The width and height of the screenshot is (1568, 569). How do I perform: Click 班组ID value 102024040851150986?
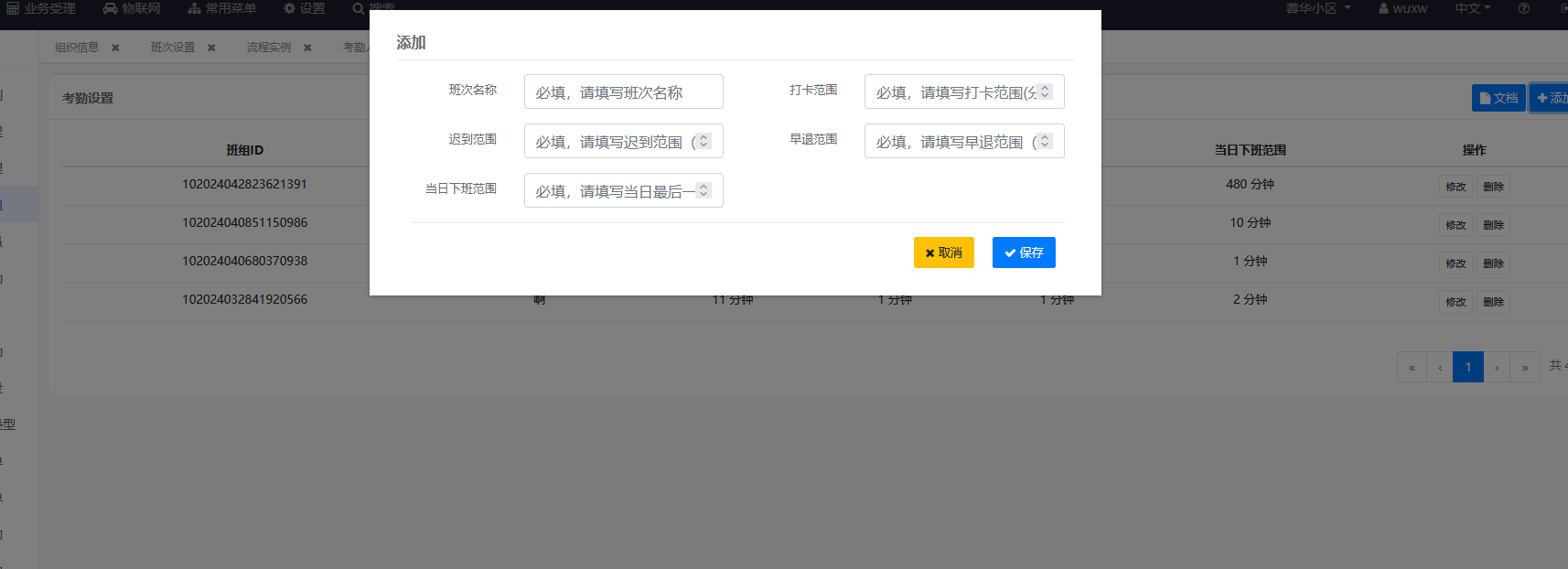tap(244, 222)
